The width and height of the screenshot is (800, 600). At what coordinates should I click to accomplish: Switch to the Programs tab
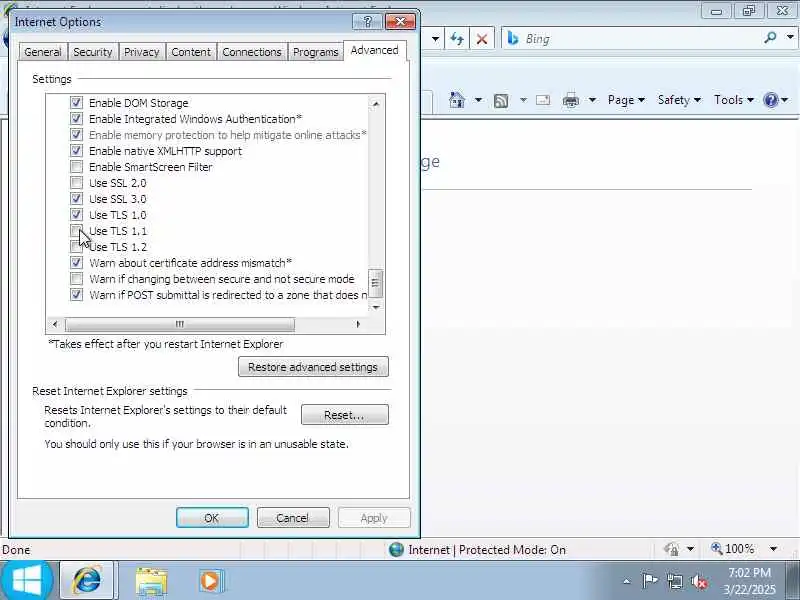[315, 52]
